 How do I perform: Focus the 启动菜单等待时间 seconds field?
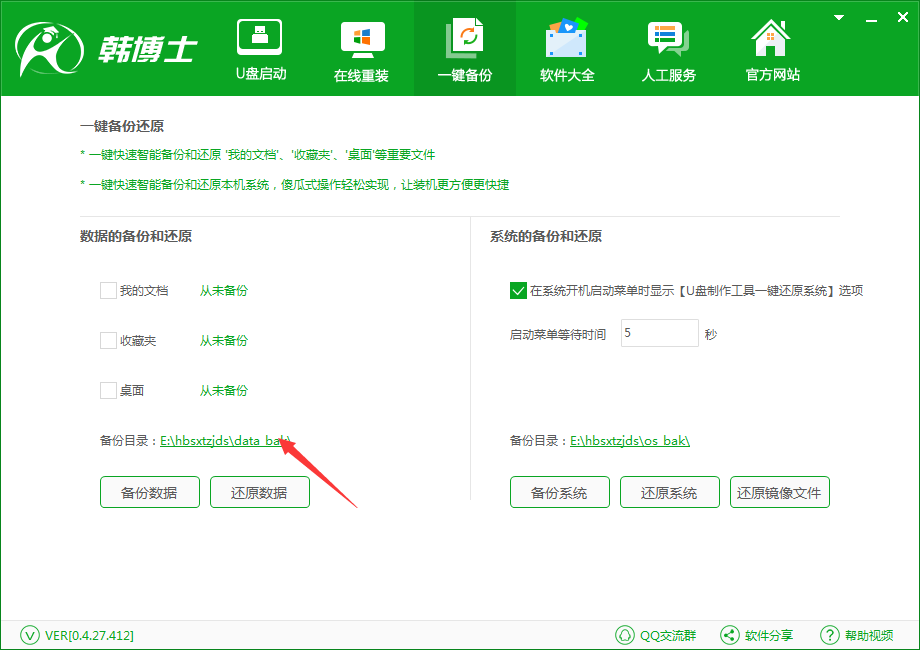click(x=659, y=333)
